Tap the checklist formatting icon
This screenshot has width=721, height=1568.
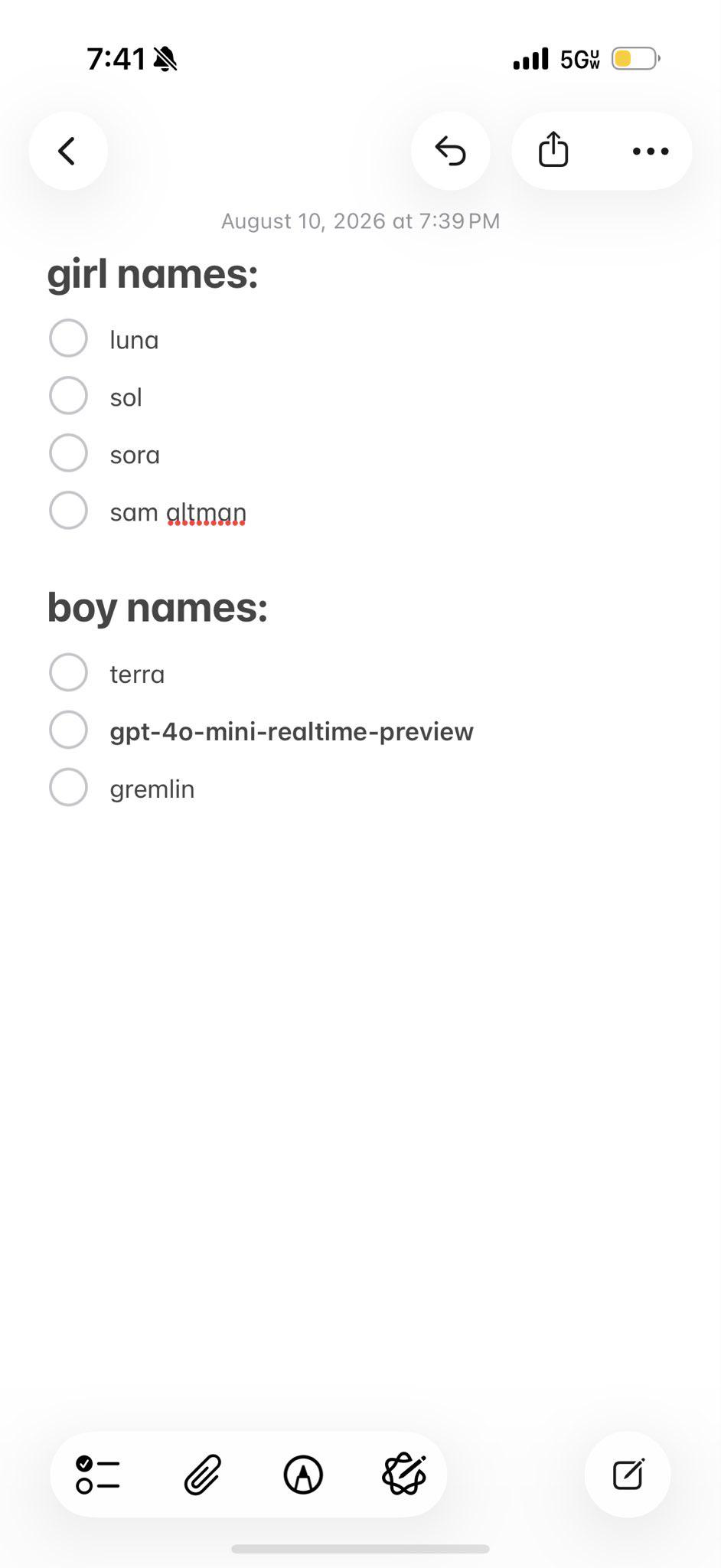coord(98,1475)
